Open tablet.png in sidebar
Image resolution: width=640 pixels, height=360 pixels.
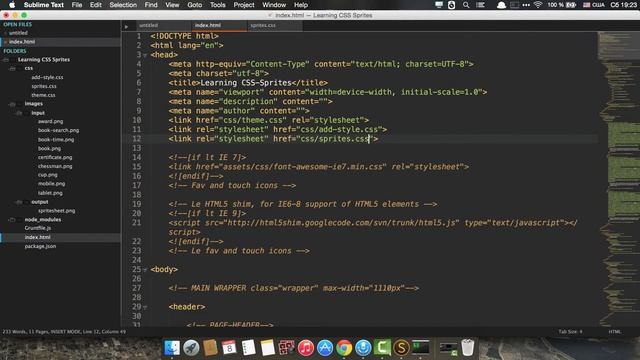pos(50,193)
